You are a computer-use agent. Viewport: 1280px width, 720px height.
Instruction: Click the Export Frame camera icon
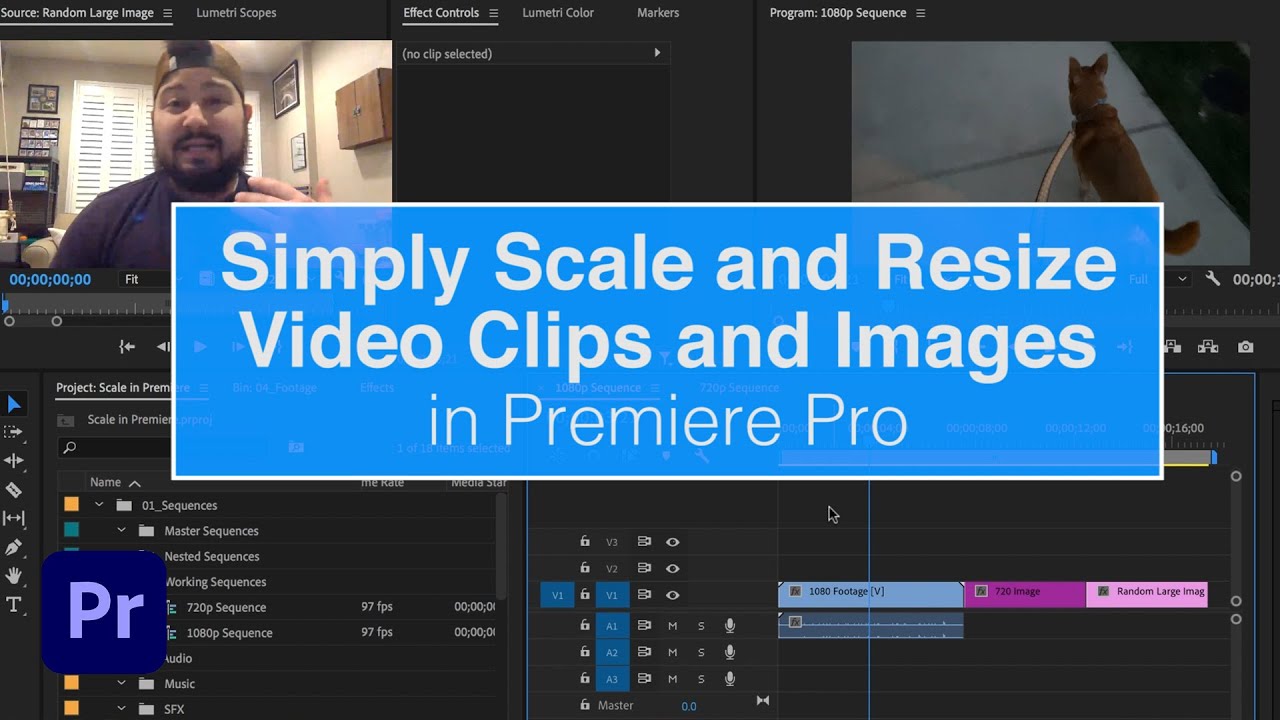coord(1245,347)
